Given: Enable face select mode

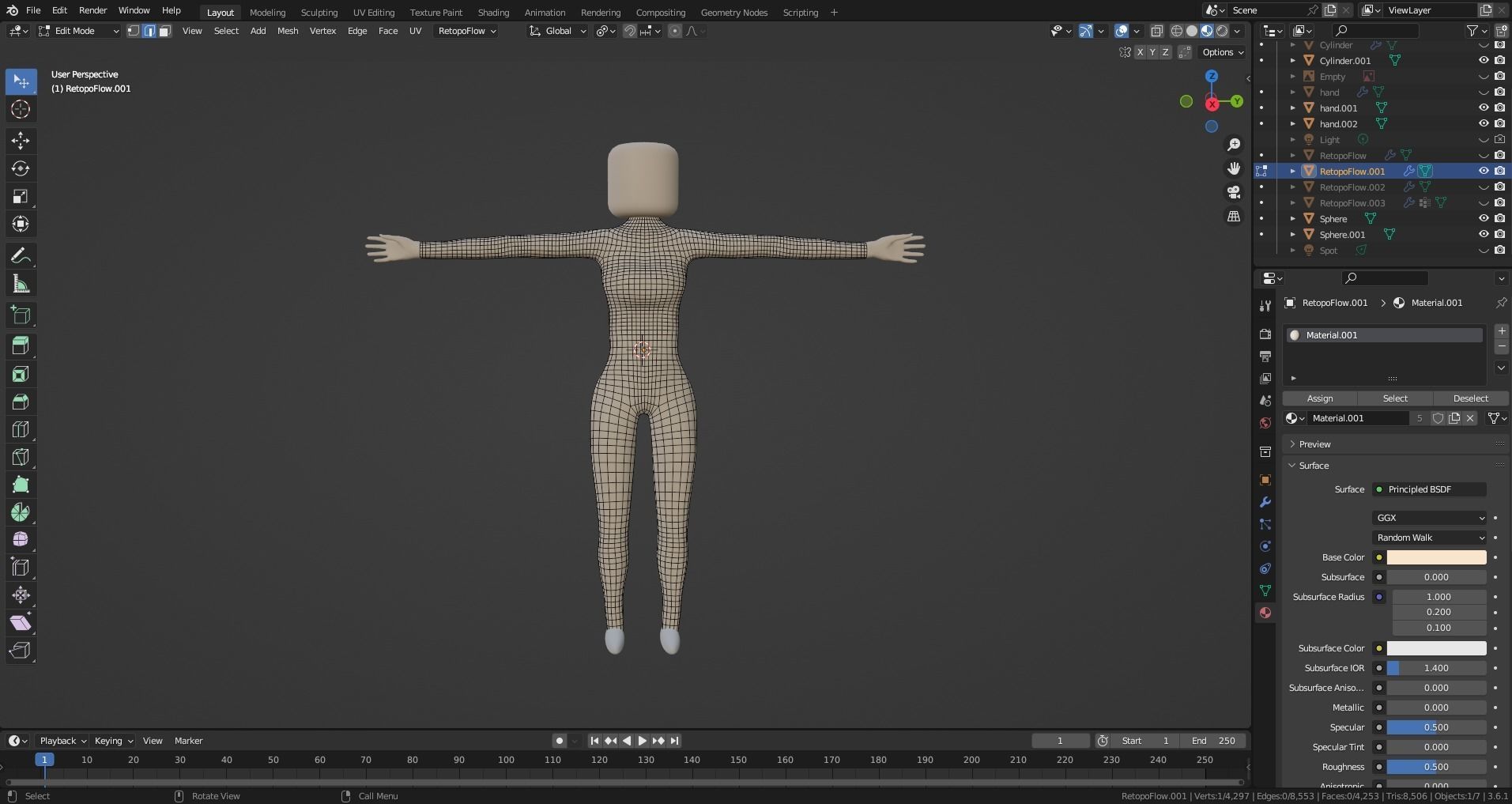Looking at the screenshot, I should (165, 31).
